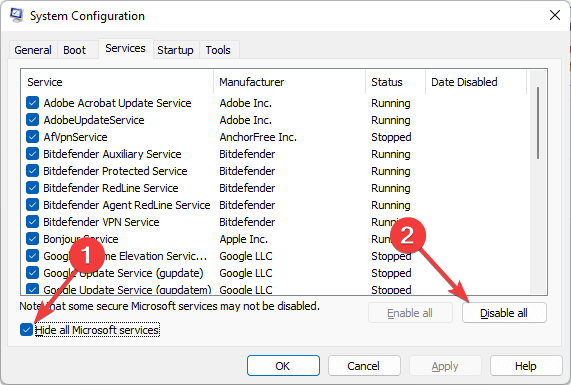571x385 pixels.
Task: Uncheck the AfVpnService checkbox
Action: click(x=32, y=137)
